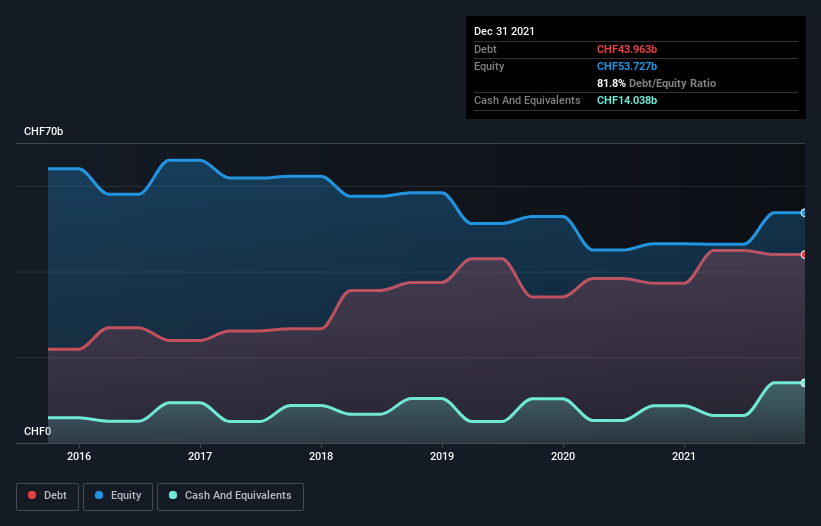The width and height of the screenshot is (821, 526).
Task: Select the red Debt endpoint marker
Action: (x=804, y=254)
